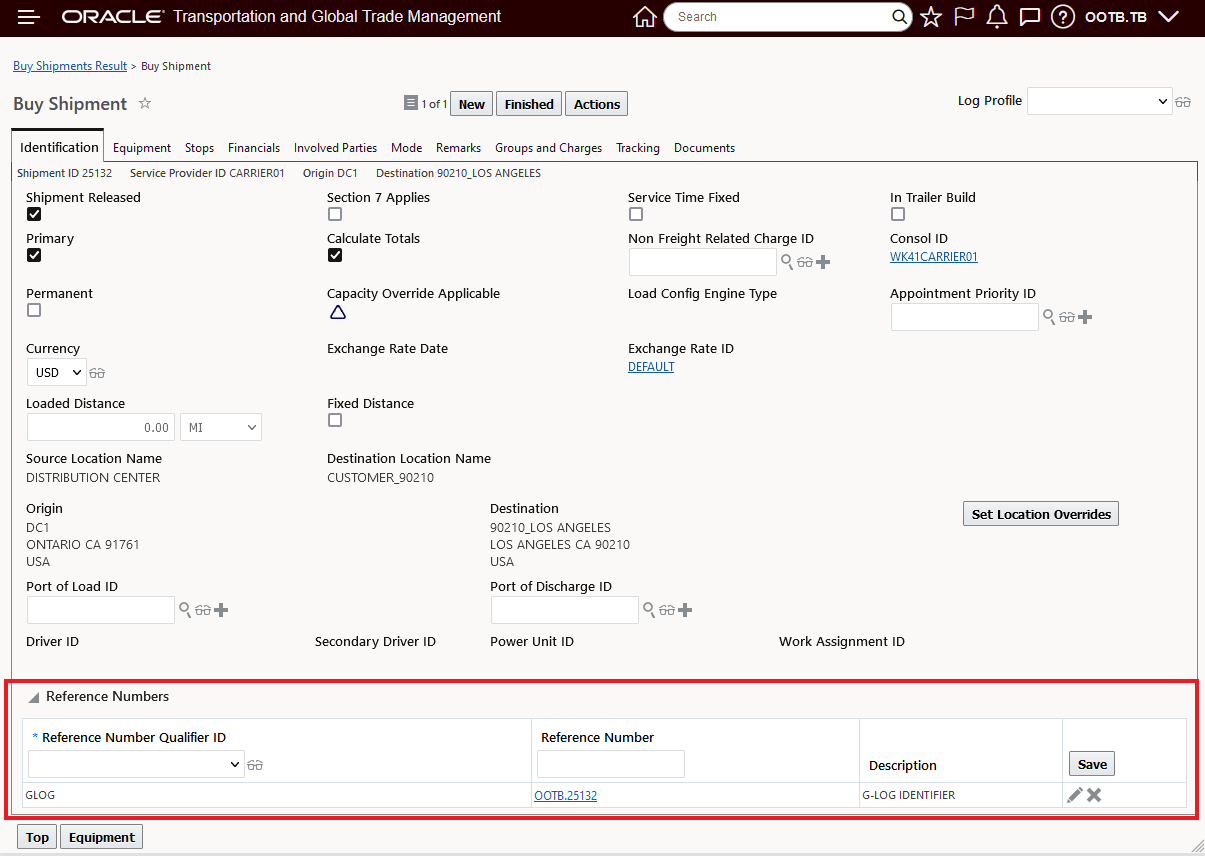
Task: Open the message chat icon
Action: (1030, 17)
